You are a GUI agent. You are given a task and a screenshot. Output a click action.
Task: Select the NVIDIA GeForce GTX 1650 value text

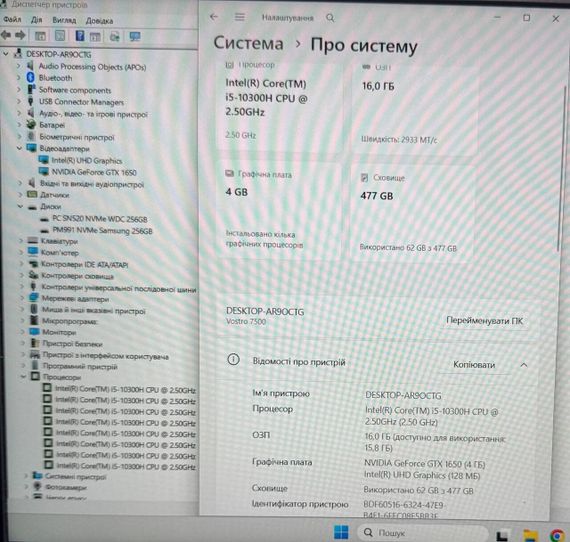pyautogui.click(x=425, y=464)
